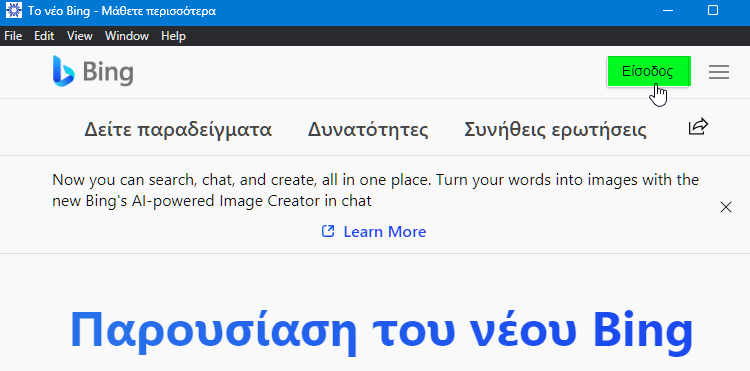Viewport: 750px width, 371px height.
Task: Click the Image Creator announcement text
Action: 375,190
